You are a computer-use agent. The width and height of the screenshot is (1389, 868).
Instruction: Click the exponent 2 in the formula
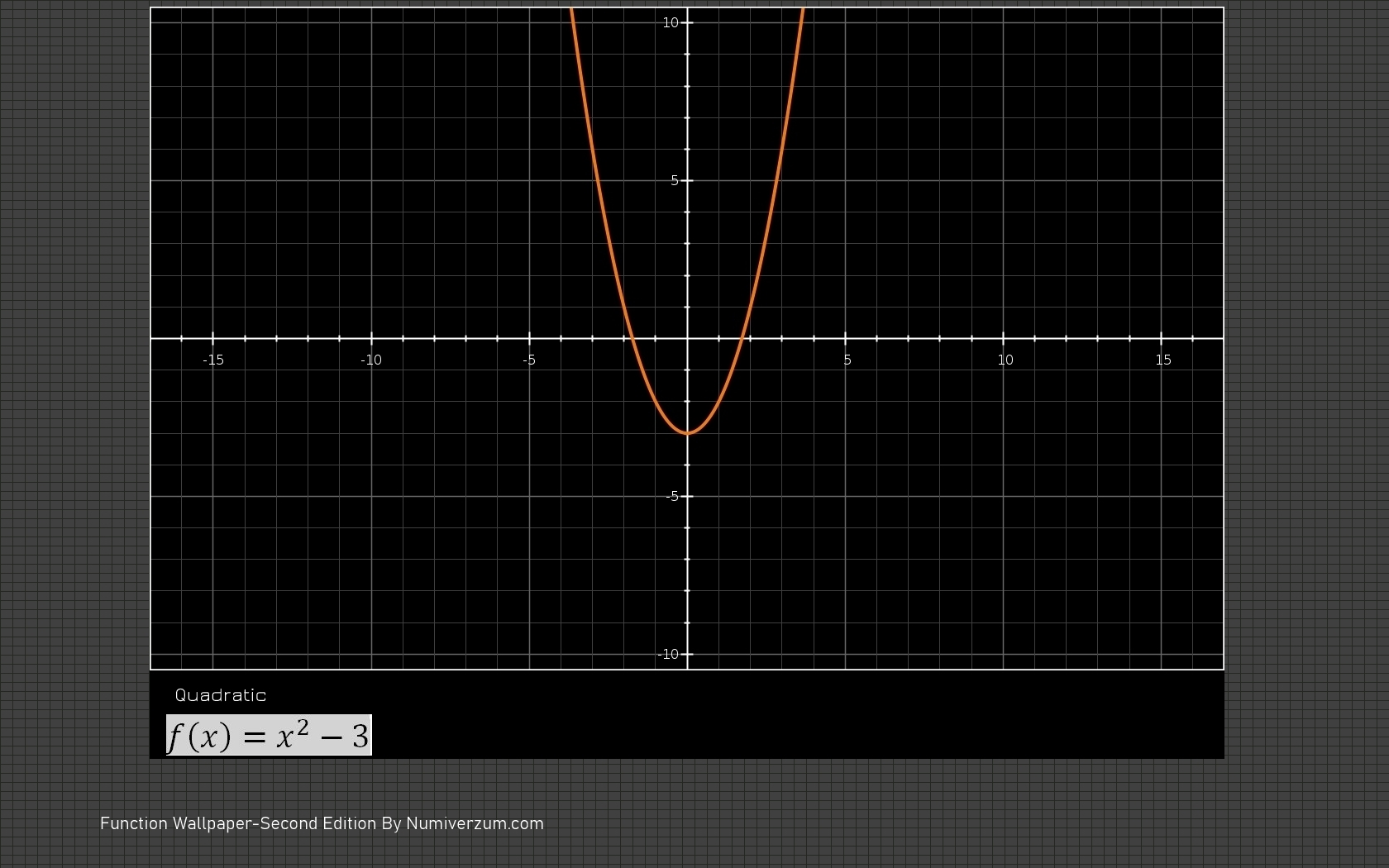pyautogui.click(x=303, y=726)
